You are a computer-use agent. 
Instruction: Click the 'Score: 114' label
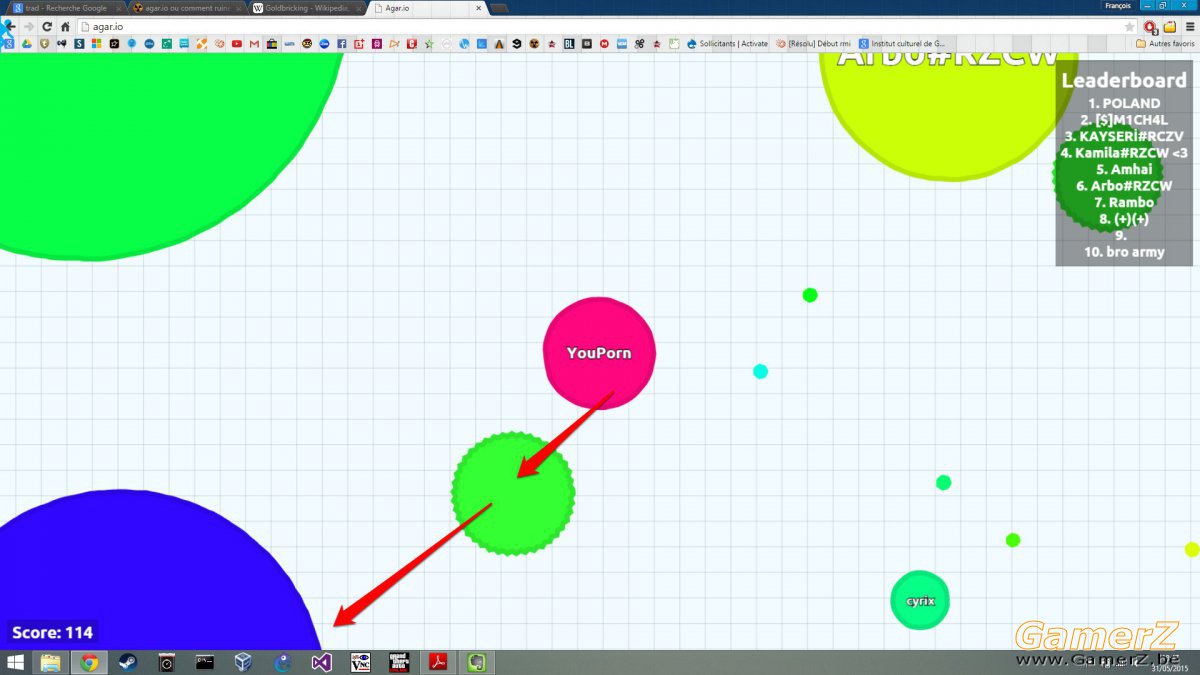coord(53,632)
